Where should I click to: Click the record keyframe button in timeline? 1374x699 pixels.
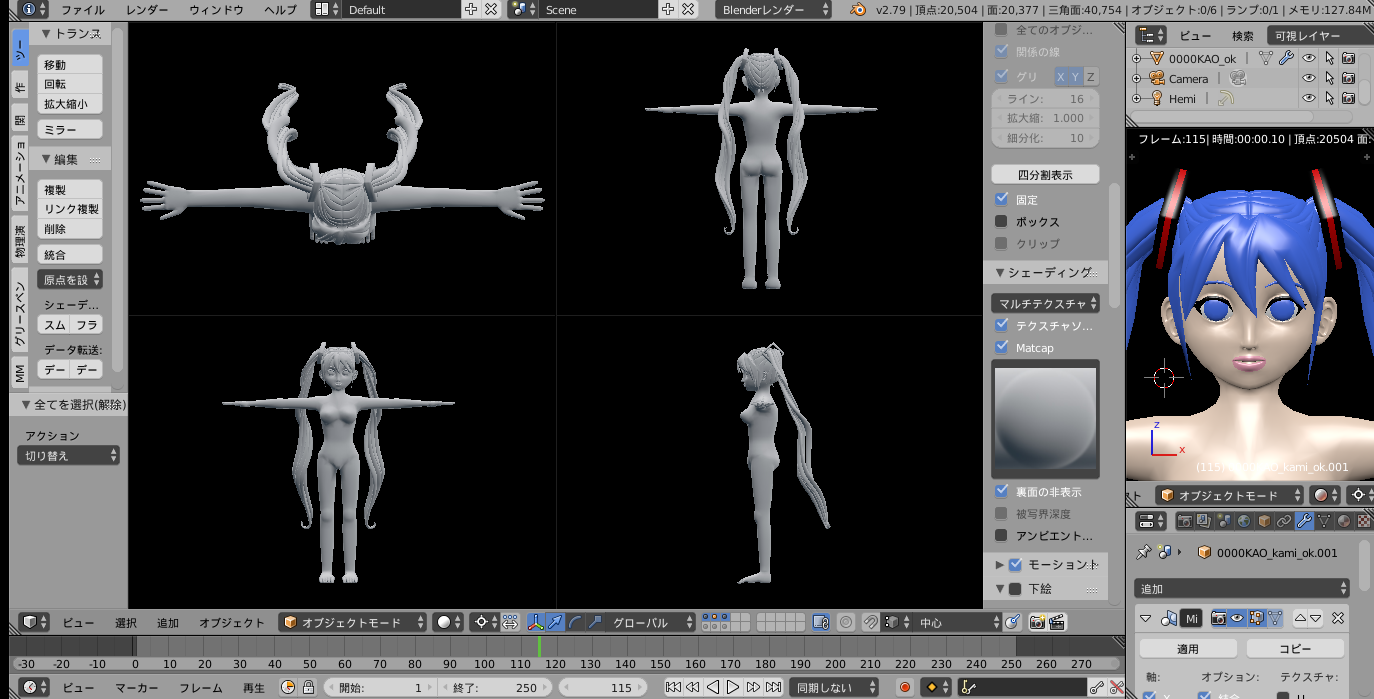(905, 687)
